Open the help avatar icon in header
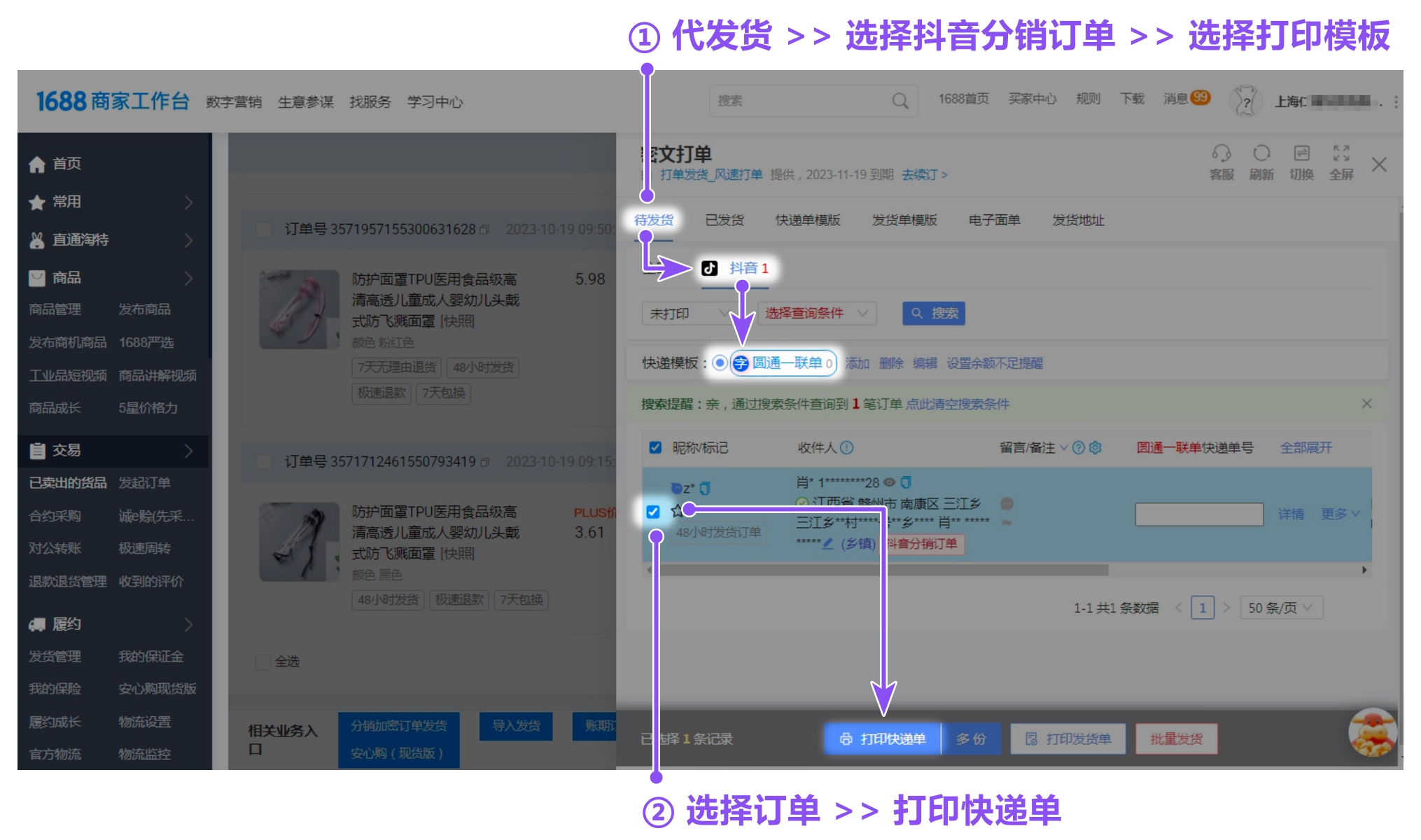1421x840 pixels. (x=1246, y=101)
